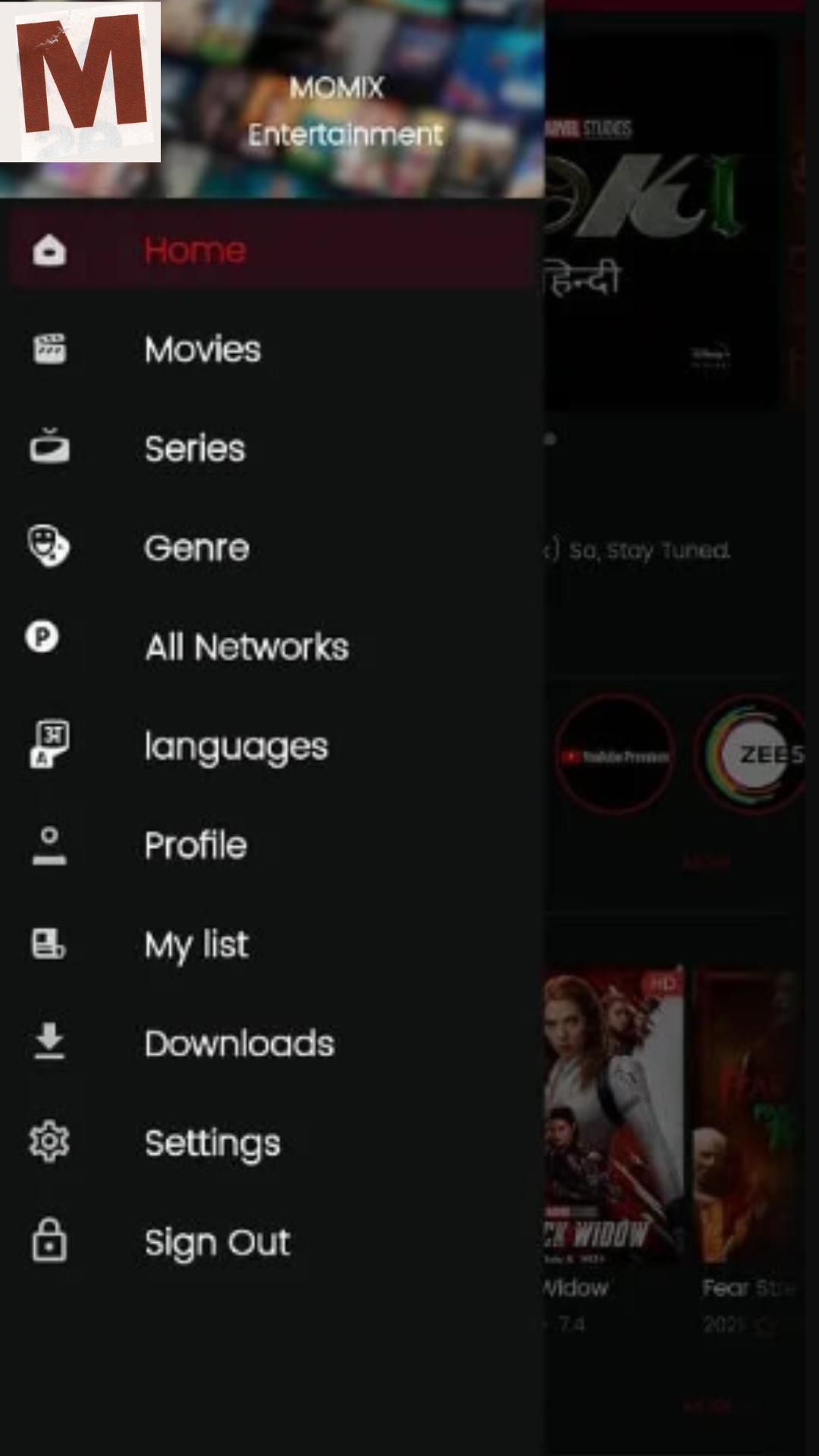Click the MOMIX Entertainment header text

click(x=344, y=111)
